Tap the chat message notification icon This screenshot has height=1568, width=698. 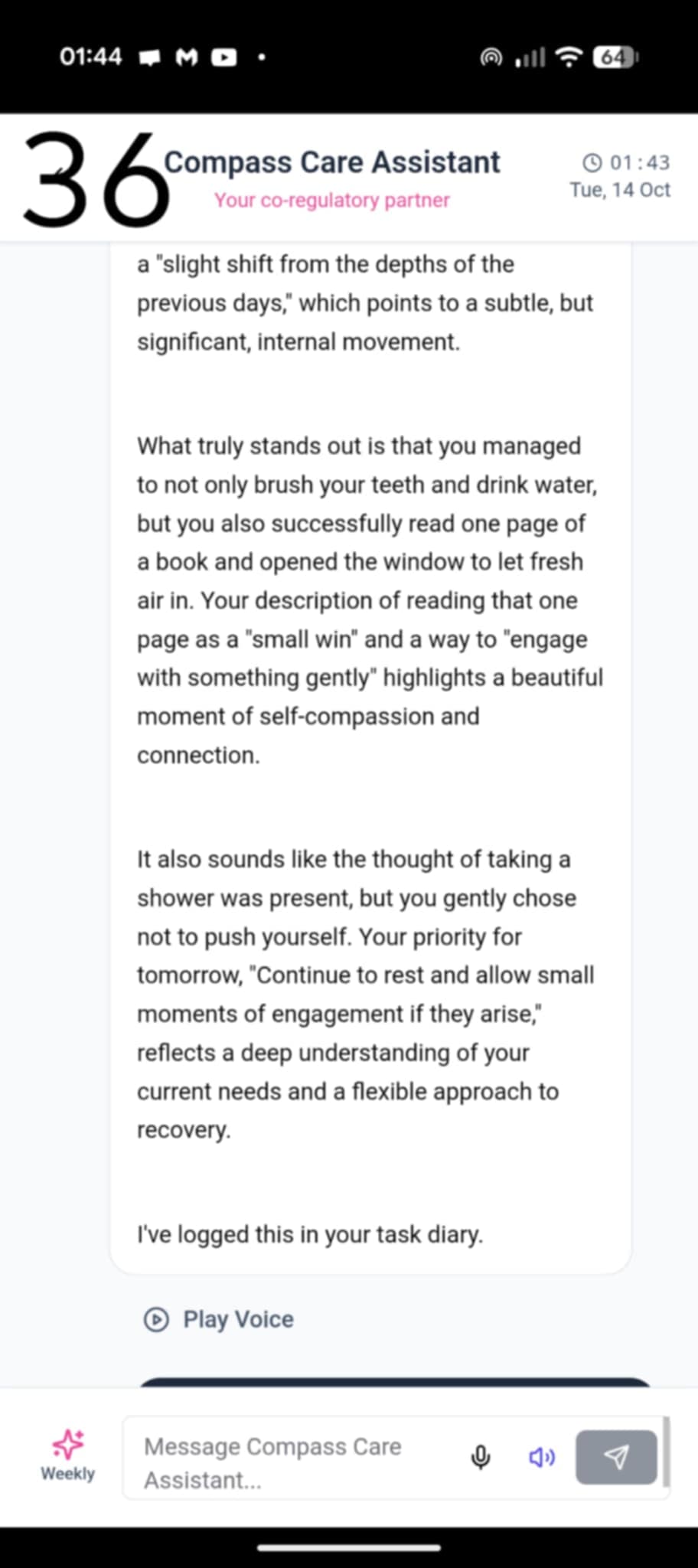150,57
